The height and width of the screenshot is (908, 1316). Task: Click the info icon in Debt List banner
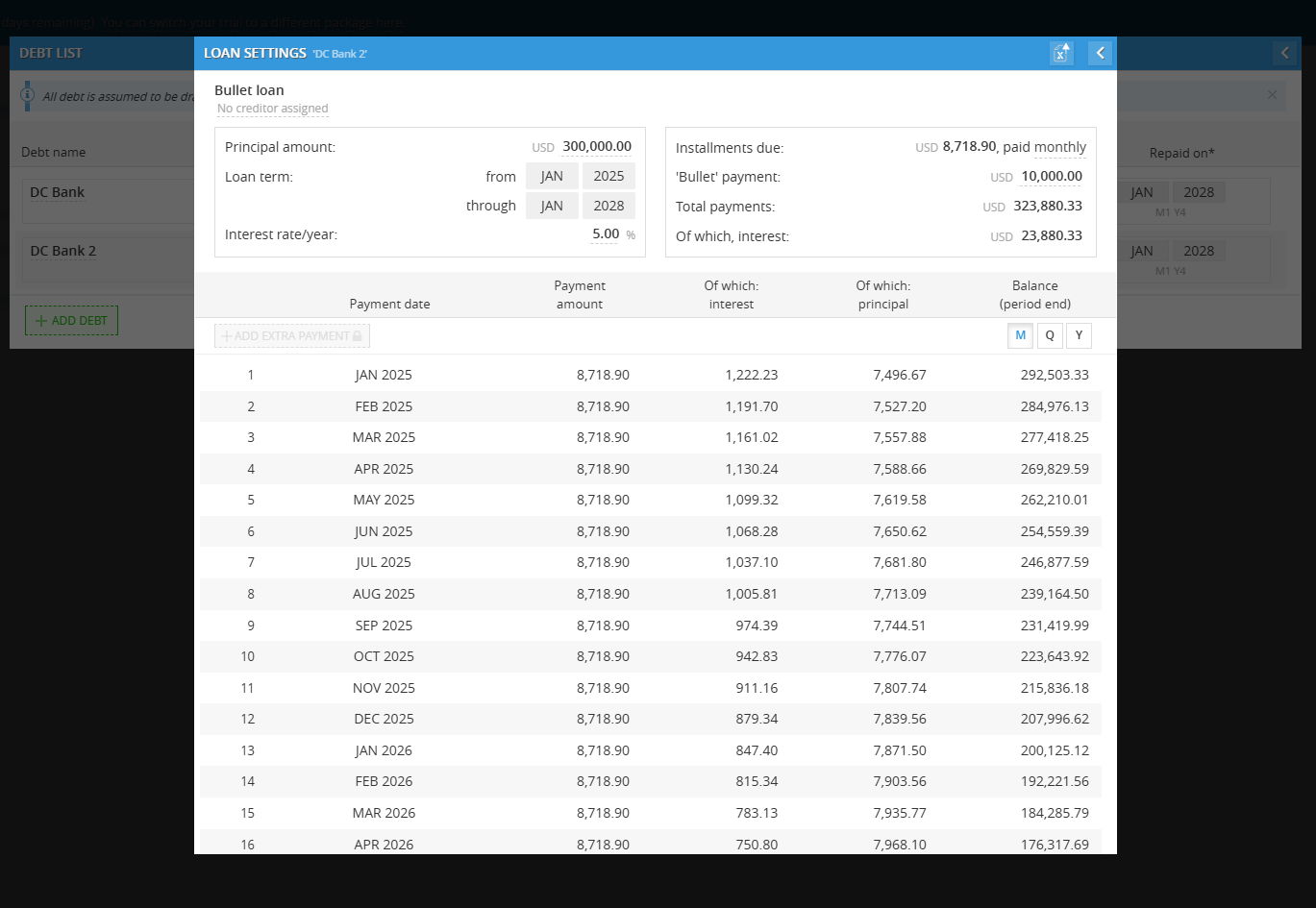point(27,96)
